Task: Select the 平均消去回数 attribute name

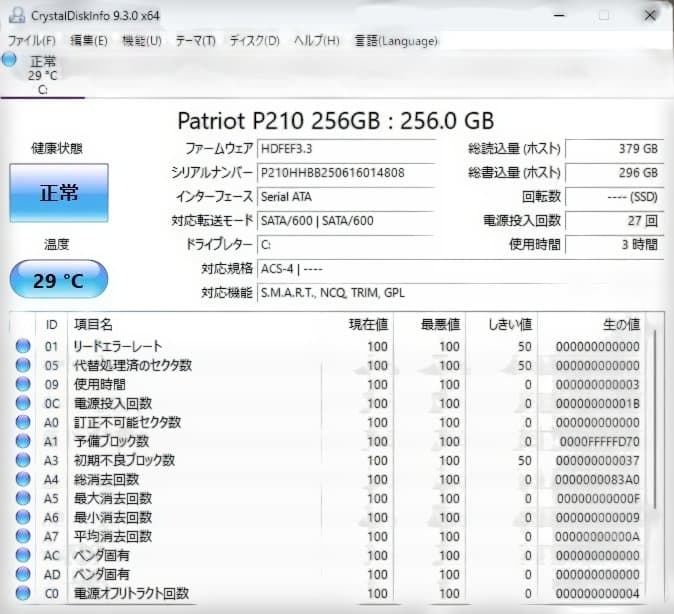Action: pos(113,537)
